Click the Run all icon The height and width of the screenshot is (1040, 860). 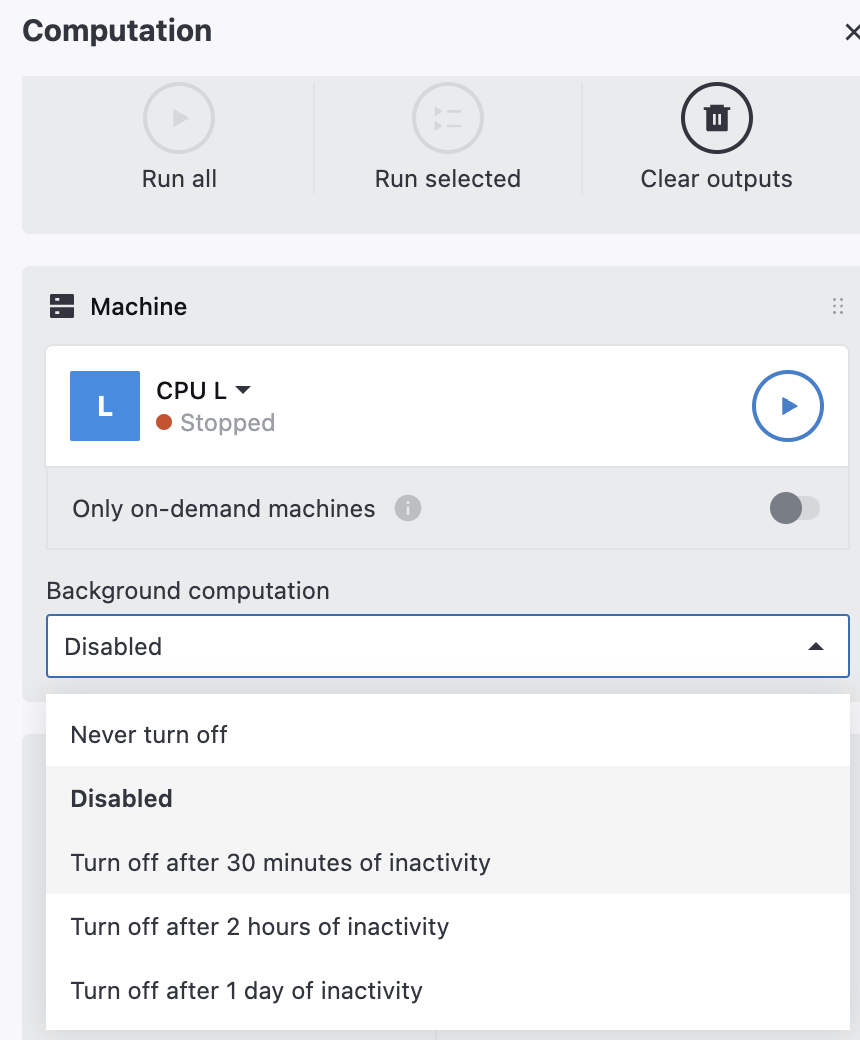pos(179,118)
